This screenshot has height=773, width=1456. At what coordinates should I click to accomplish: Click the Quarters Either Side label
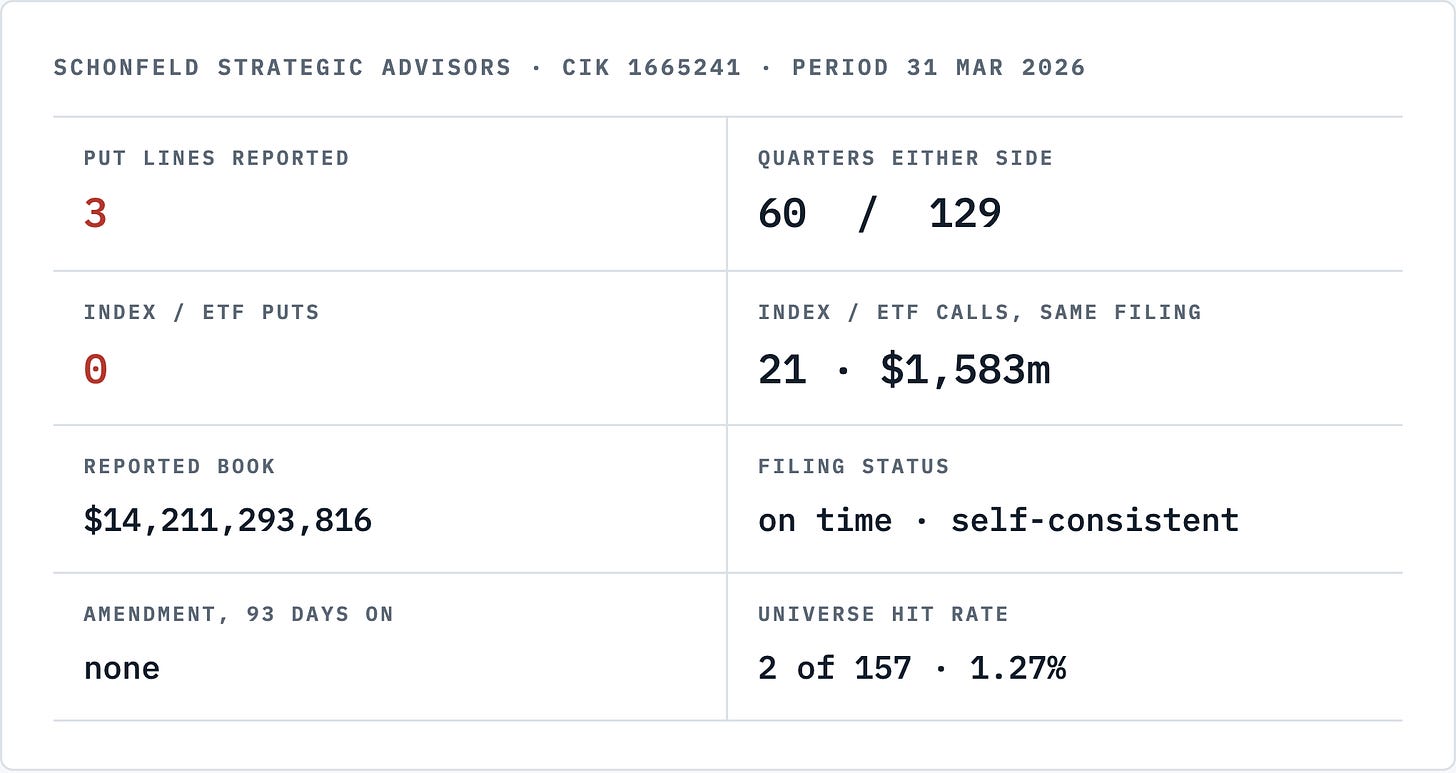[x=905, y=158]
